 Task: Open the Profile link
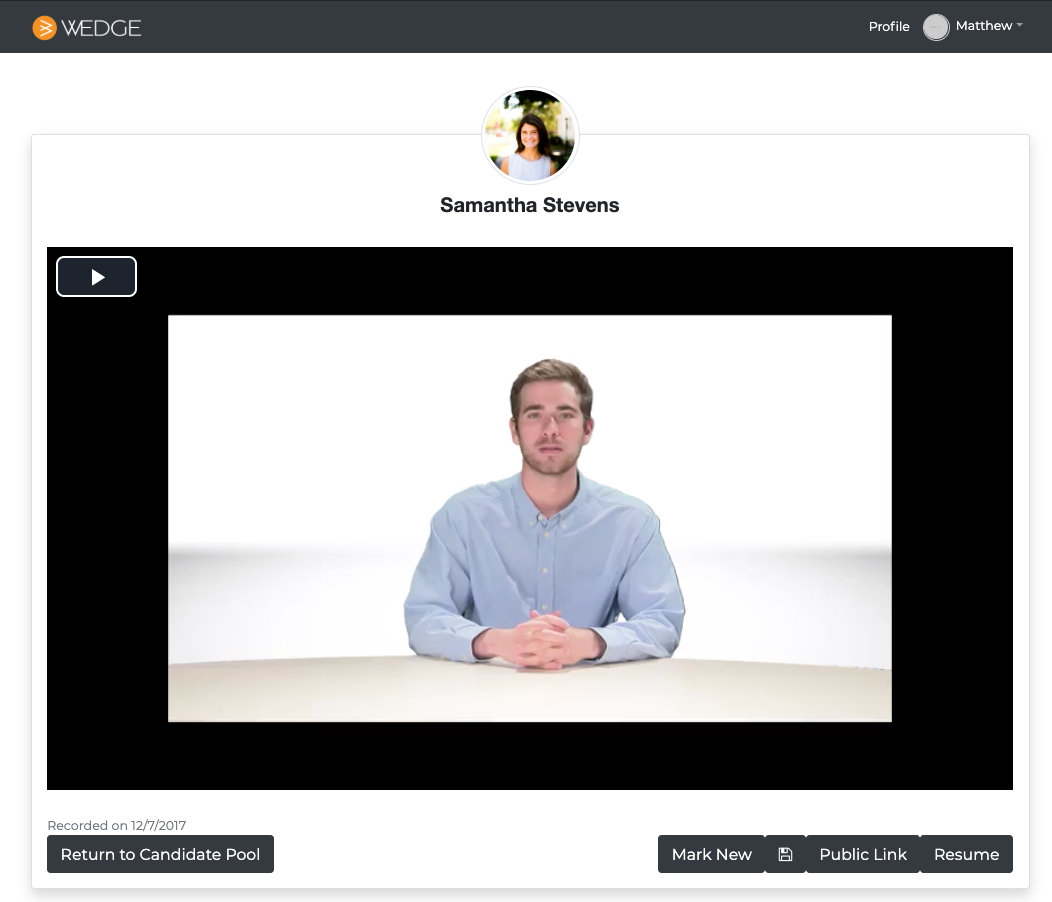tap(889, 27)
